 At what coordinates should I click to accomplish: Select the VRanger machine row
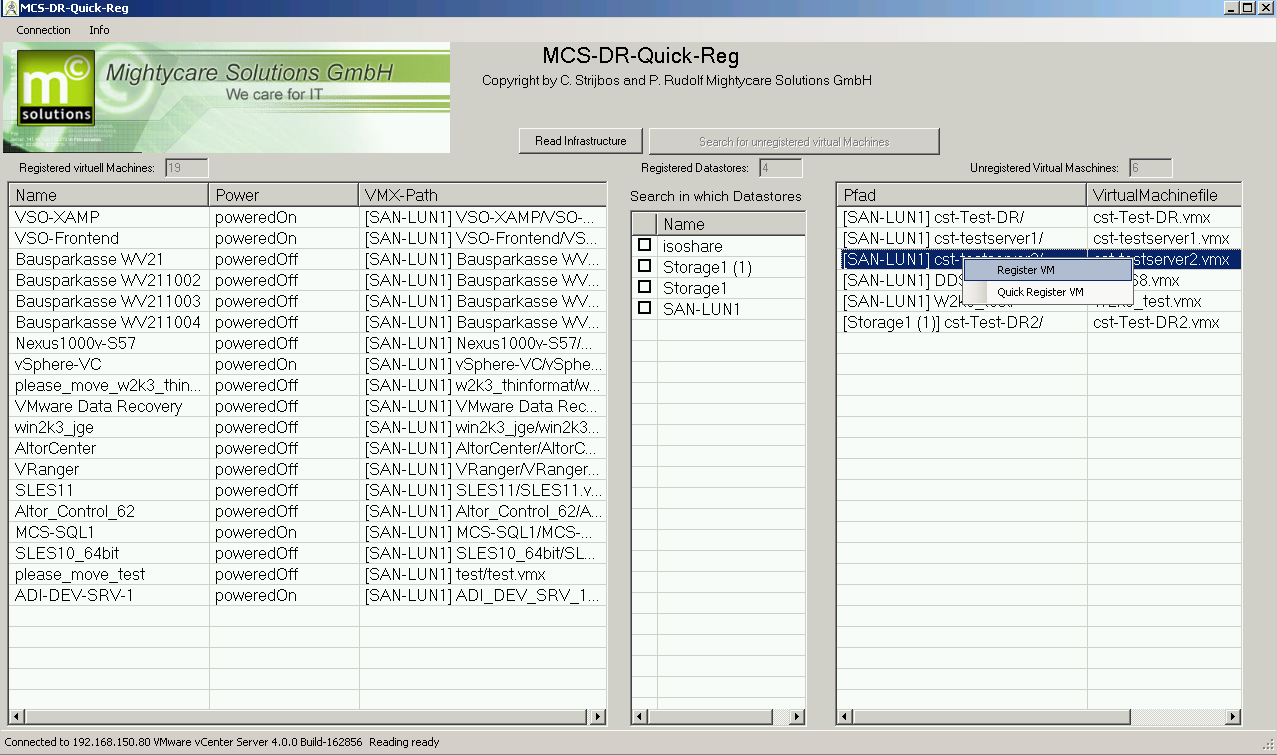coord(308,469)
